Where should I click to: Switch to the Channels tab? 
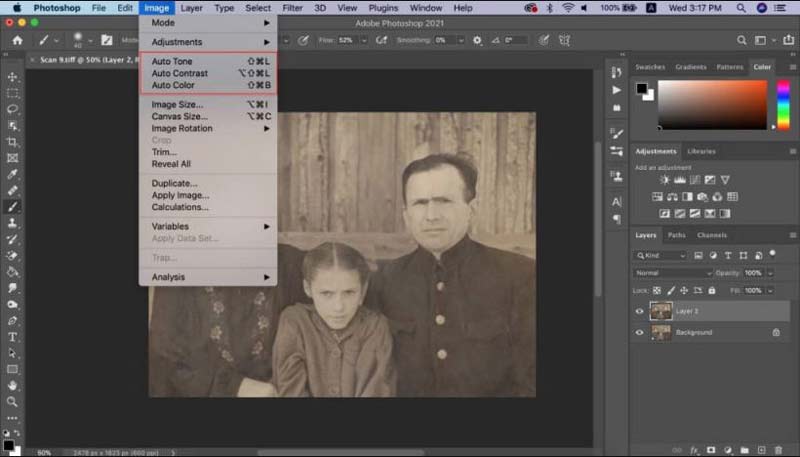712,235
